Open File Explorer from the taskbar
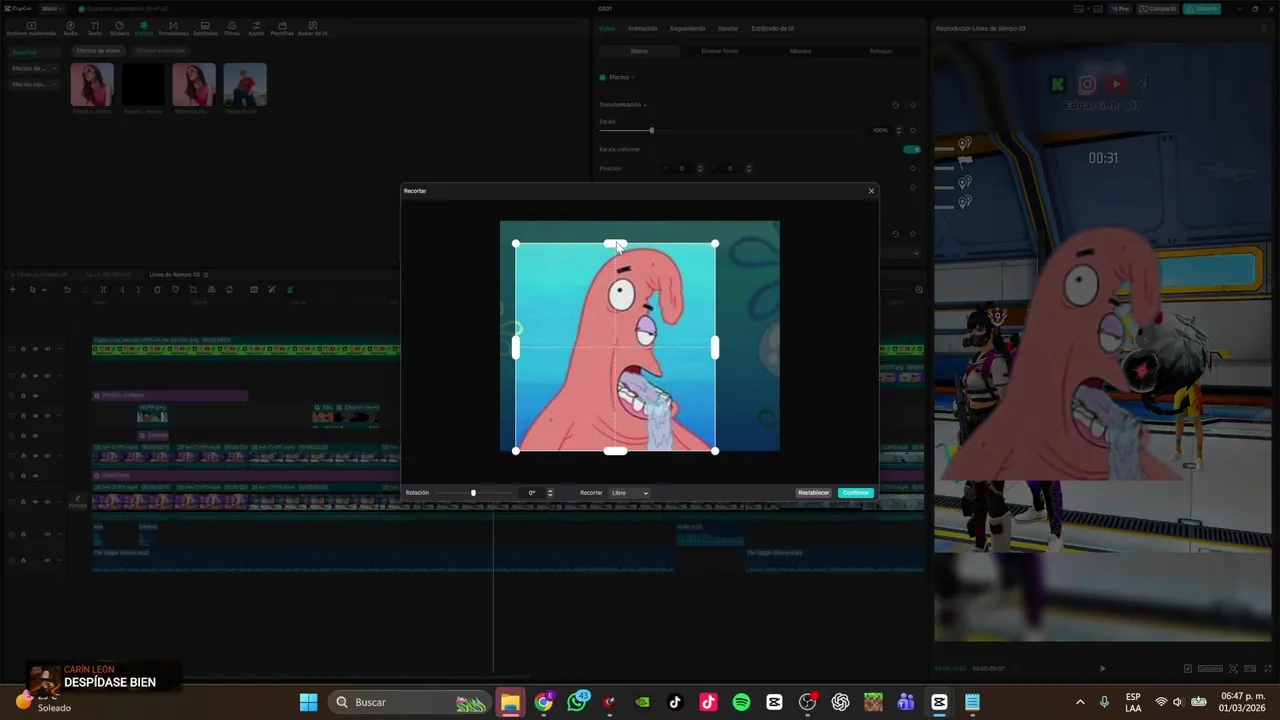1280x720 pixels. pos(510,702)
